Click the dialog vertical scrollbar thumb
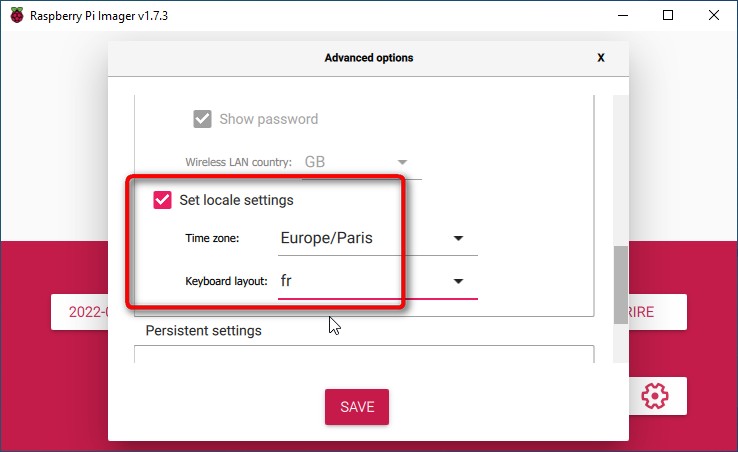This screenshot has height=452, width=738. (621, 285)
